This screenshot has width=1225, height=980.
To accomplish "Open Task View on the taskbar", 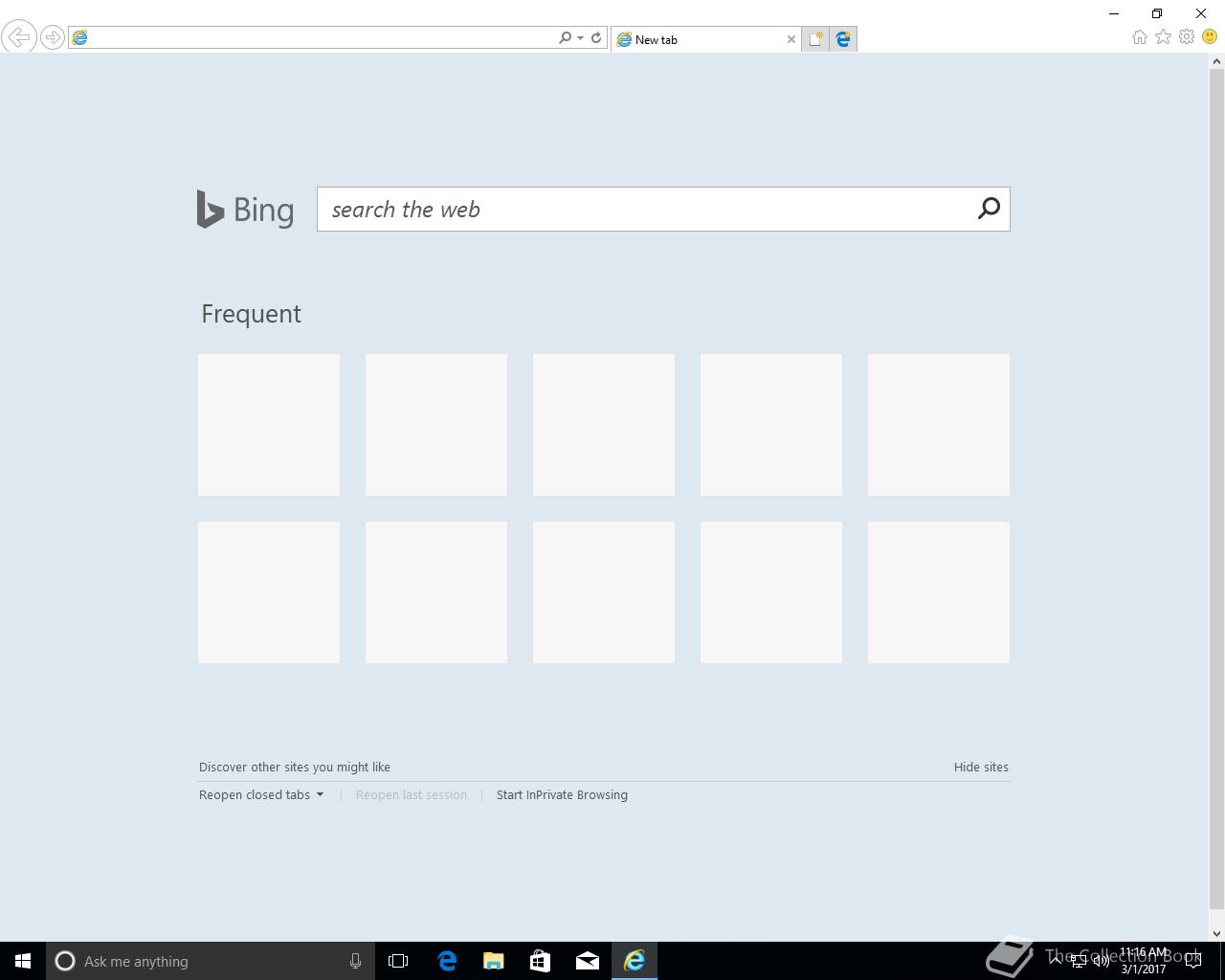I will coord(398,961).
